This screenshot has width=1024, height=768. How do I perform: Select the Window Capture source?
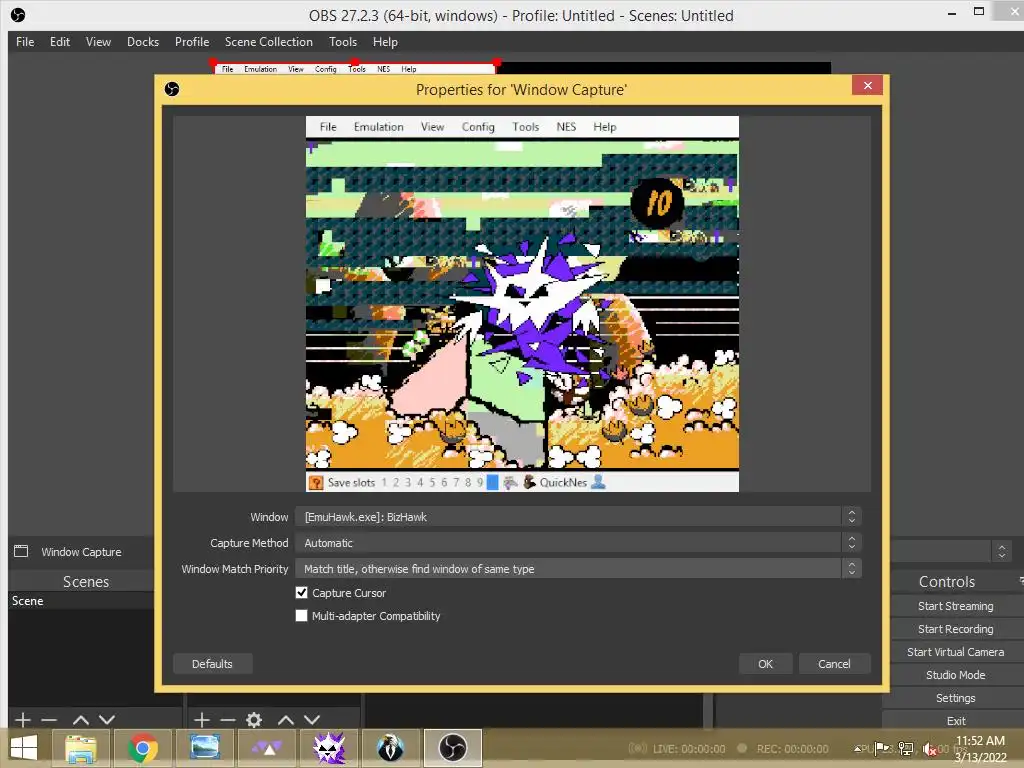pyautogui.click(x=82, y=552)
